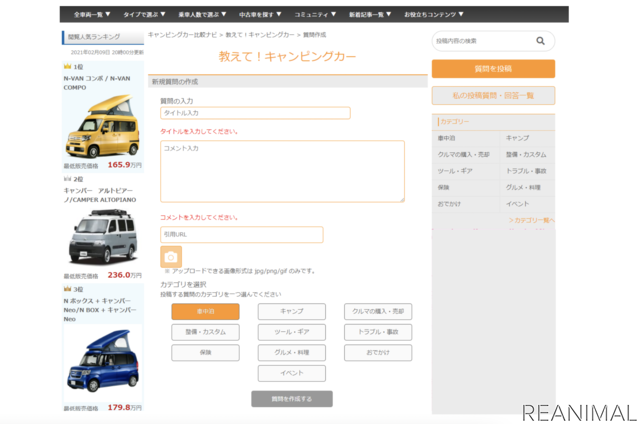Open the キャンパー アルトピアーノ ranking title
The width and height of the screenshot is (640, 424).
point(100,195)
